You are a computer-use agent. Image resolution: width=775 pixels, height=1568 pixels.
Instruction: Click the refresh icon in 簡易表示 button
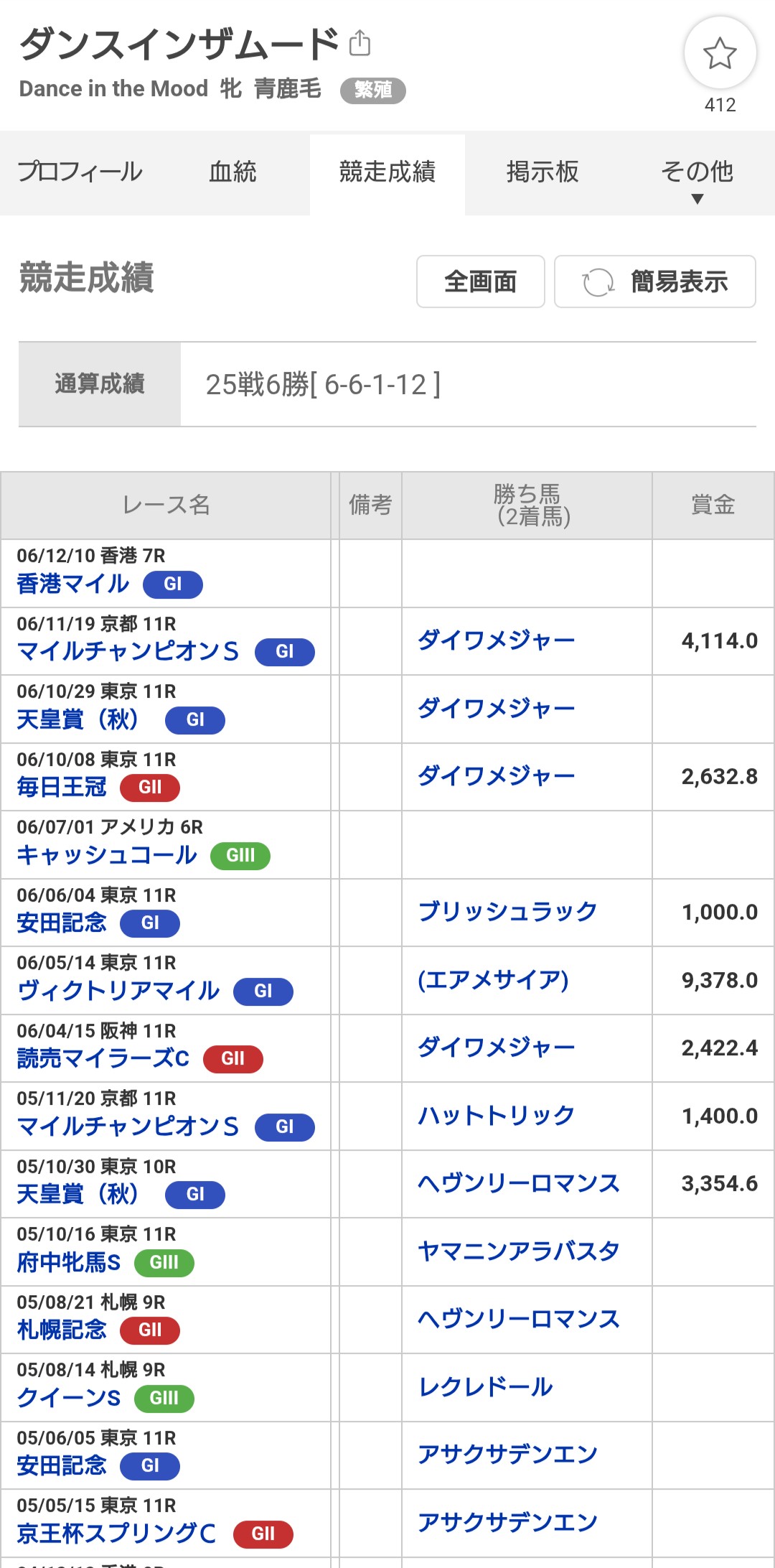tap(598, 282)
